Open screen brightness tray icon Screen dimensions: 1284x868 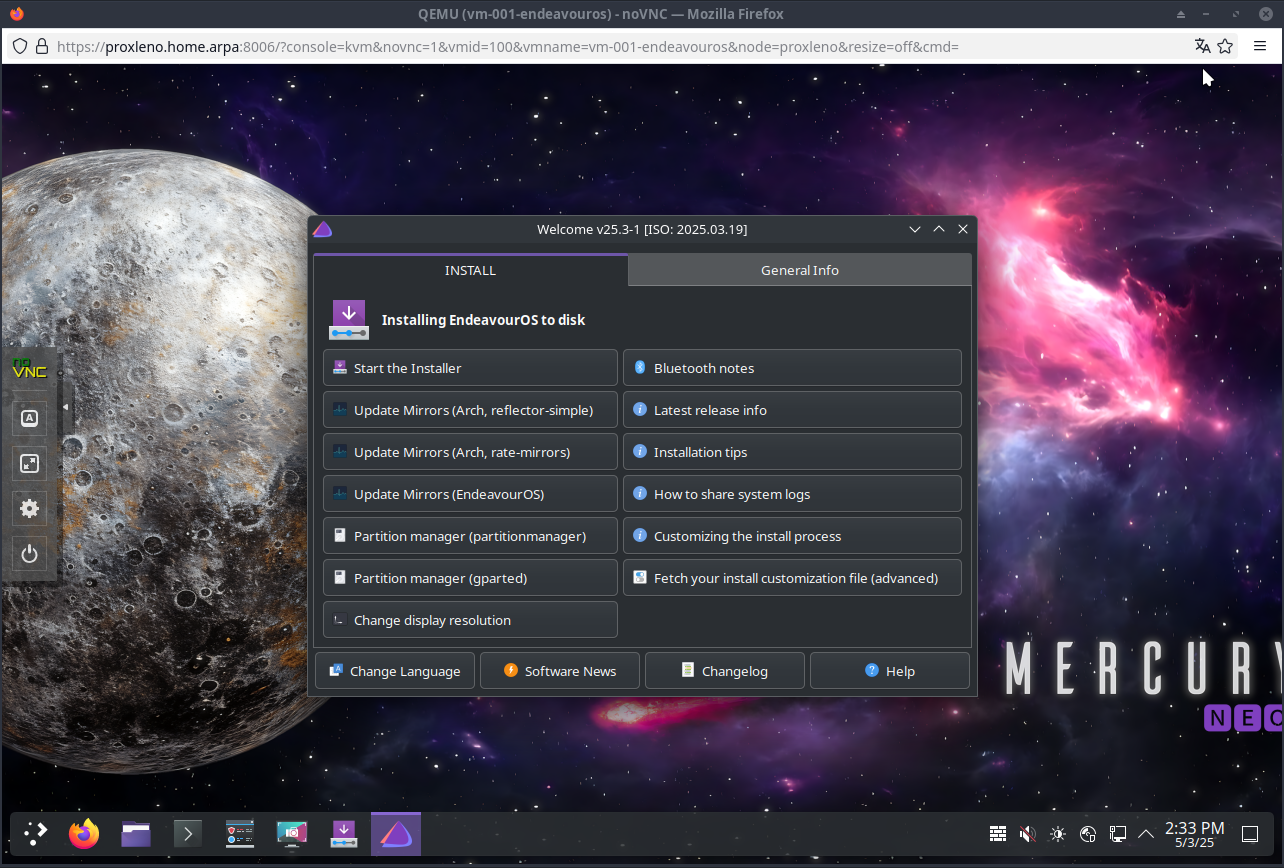click(1058, 834)
